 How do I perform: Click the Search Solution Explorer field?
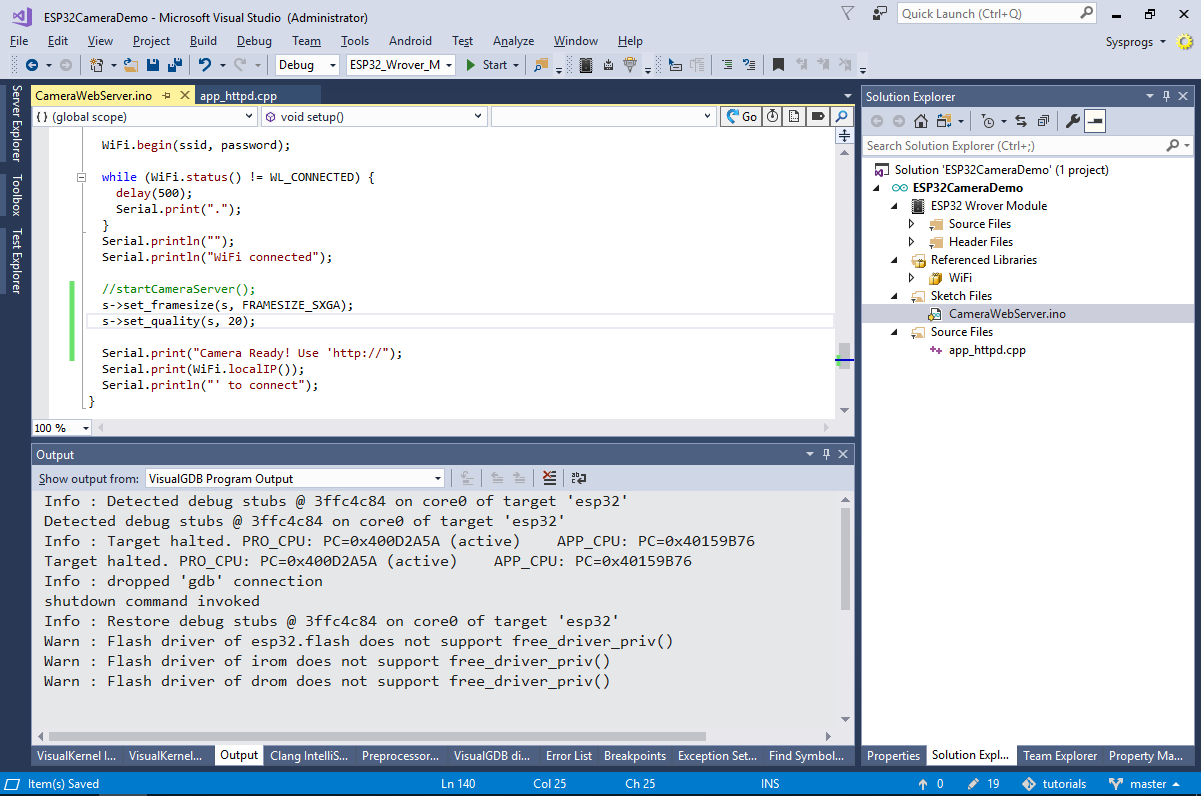click(x=1012, y=146)
